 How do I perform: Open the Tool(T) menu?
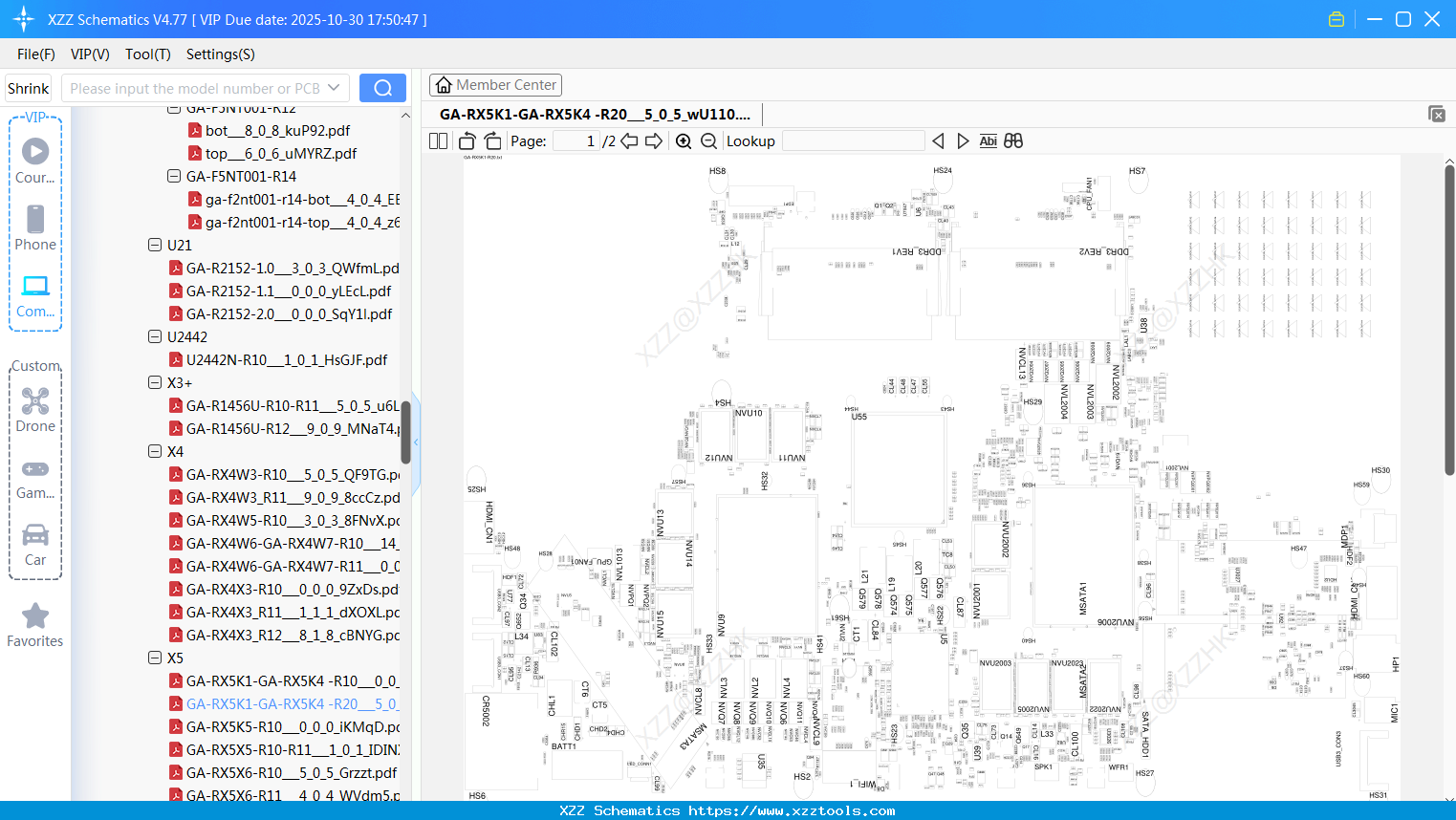[148, 54]
